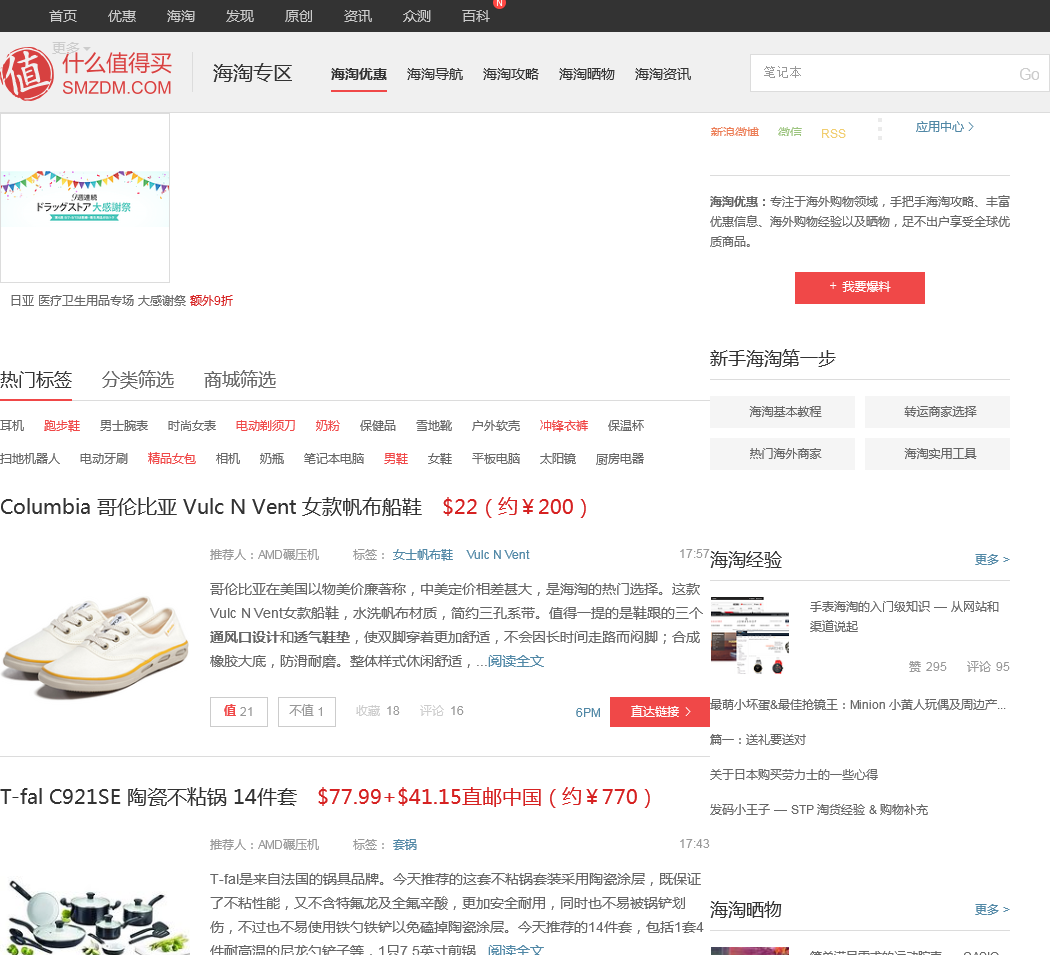Screen dimensions: 1050x955
Task: Focus the 笔记本 search input field
Action: [x=884, y=73]
